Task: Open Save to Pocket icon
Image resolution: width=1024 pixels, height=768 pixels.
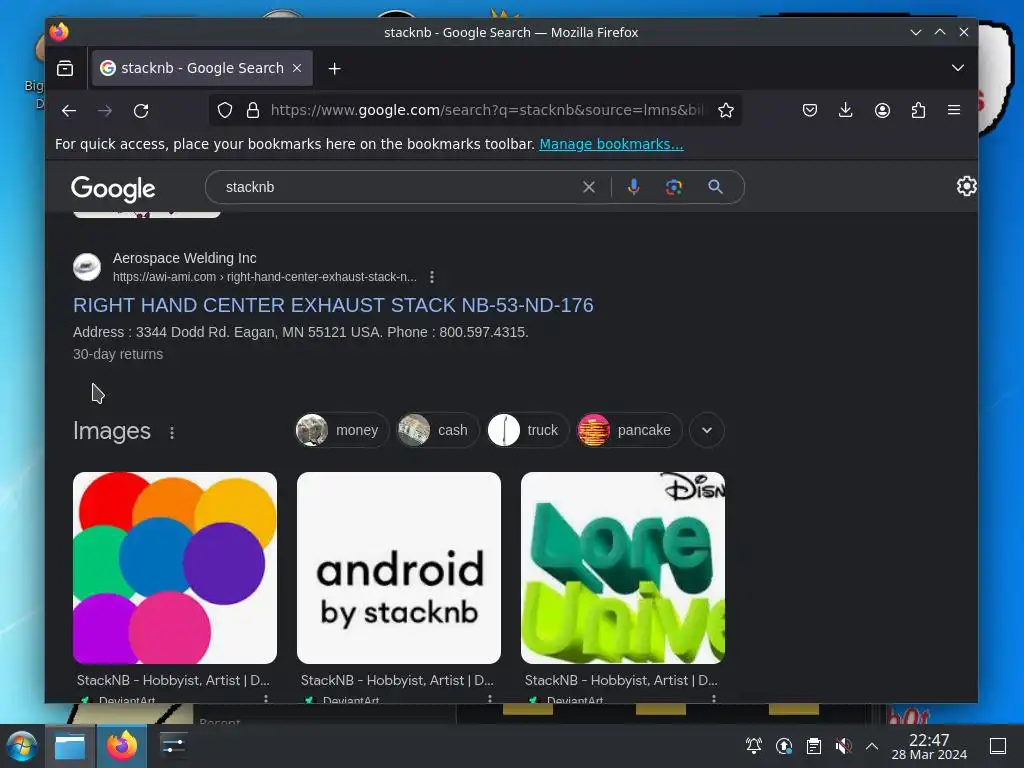Action: pos(810,110)
